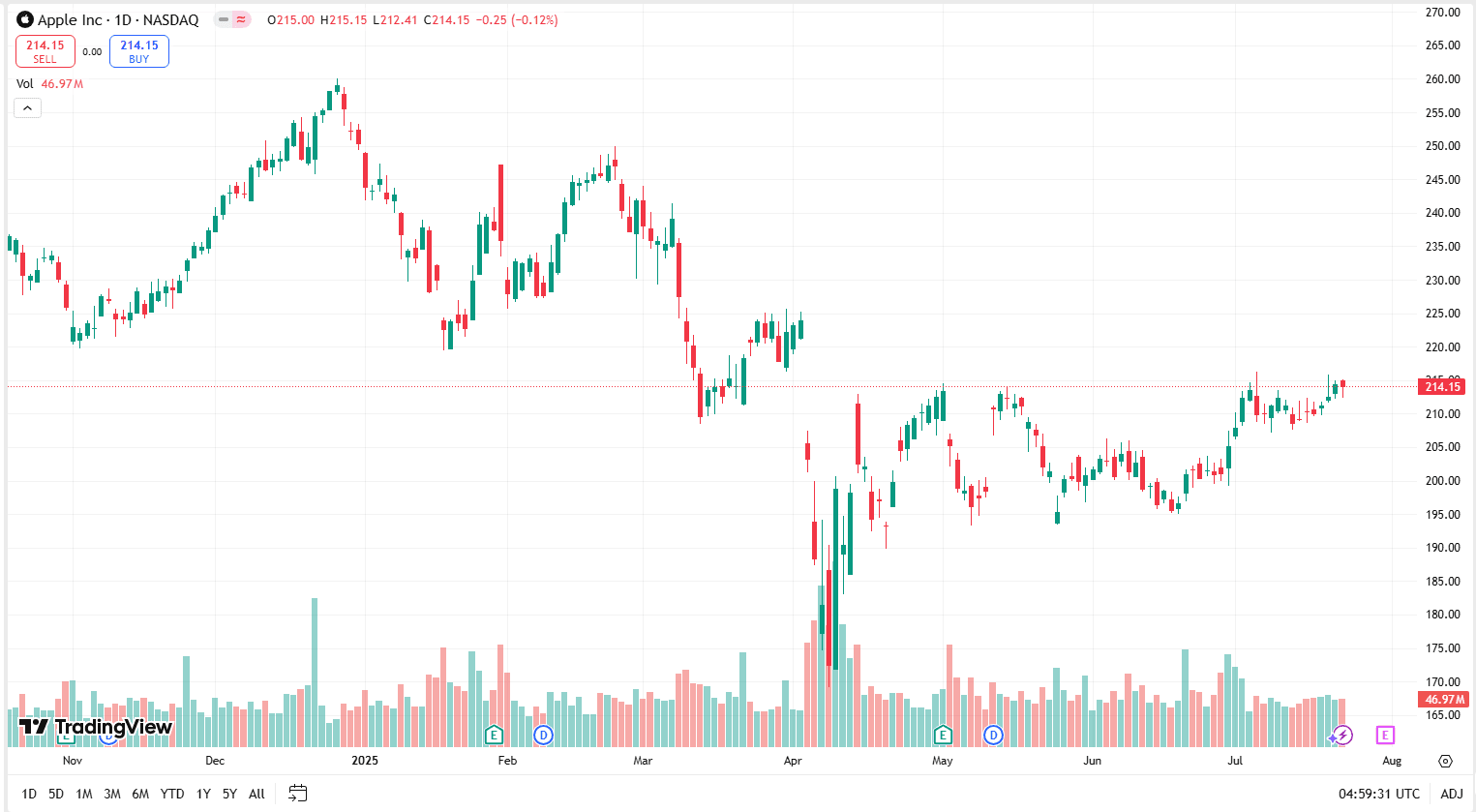
Task: Click the red 214.15 price label
Action: click(1442, 387)
